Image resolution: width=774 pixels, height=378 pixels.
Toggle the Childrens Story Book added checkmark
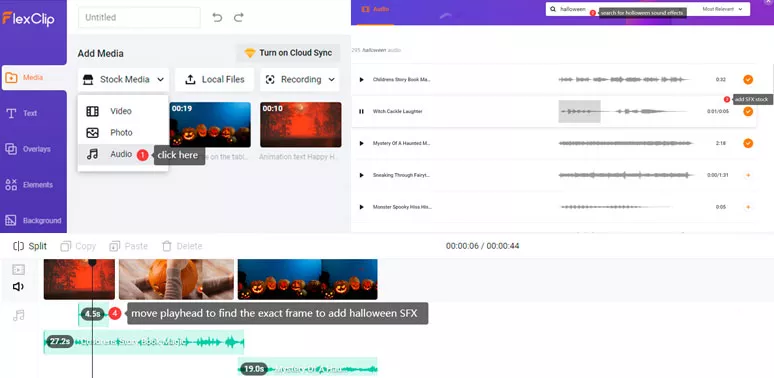[x=748, y=79]
